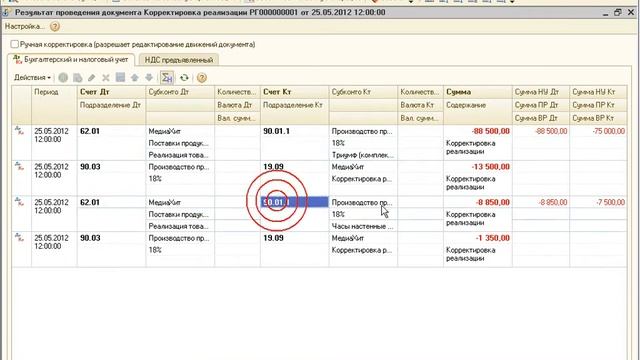Click the Сумма column header

tap(478, 92)
